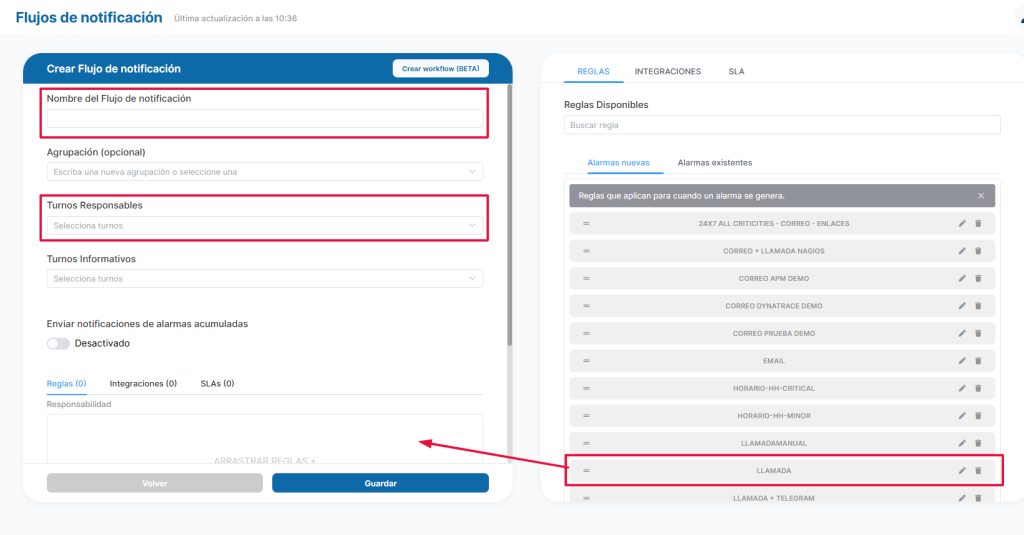Screen dimensions: 1024x535
Task: Click the Guardar button
Action: pyautogui.click(x=380, y=483)
